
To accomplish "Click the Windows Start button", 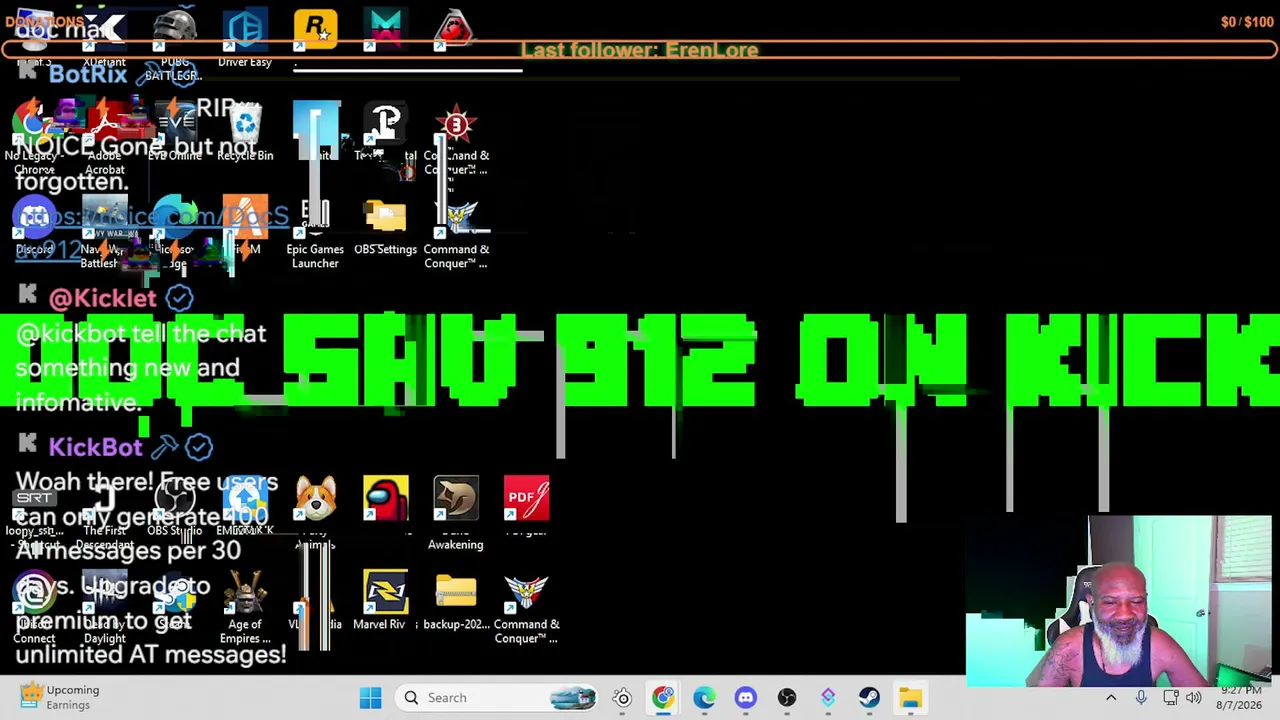I will [370, 698].
